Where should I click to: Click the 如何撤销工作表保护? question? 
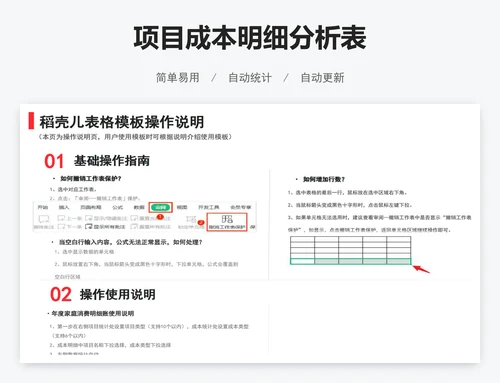point(91,179)
